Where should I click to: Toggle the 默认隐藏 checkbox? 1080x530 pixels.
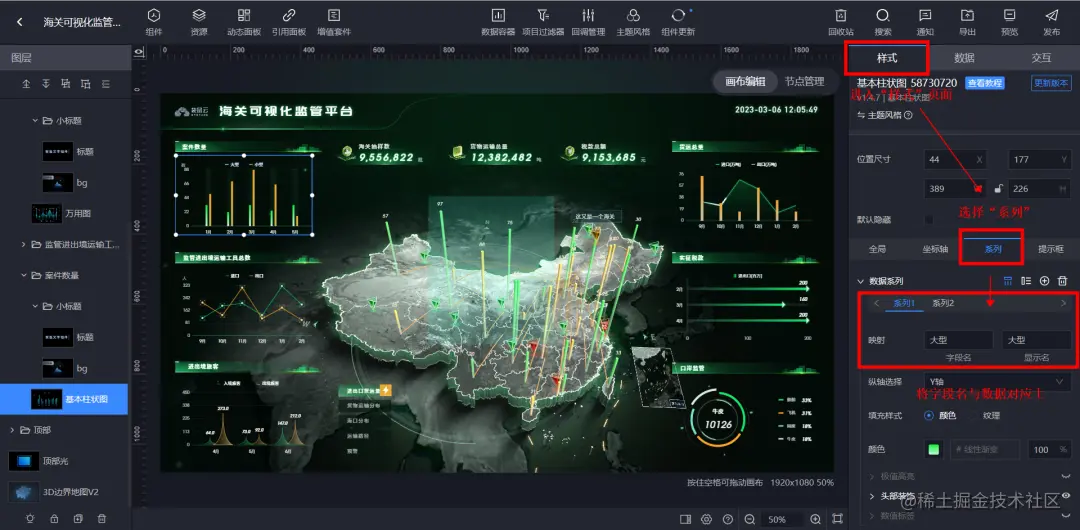(x=929, y=219)
